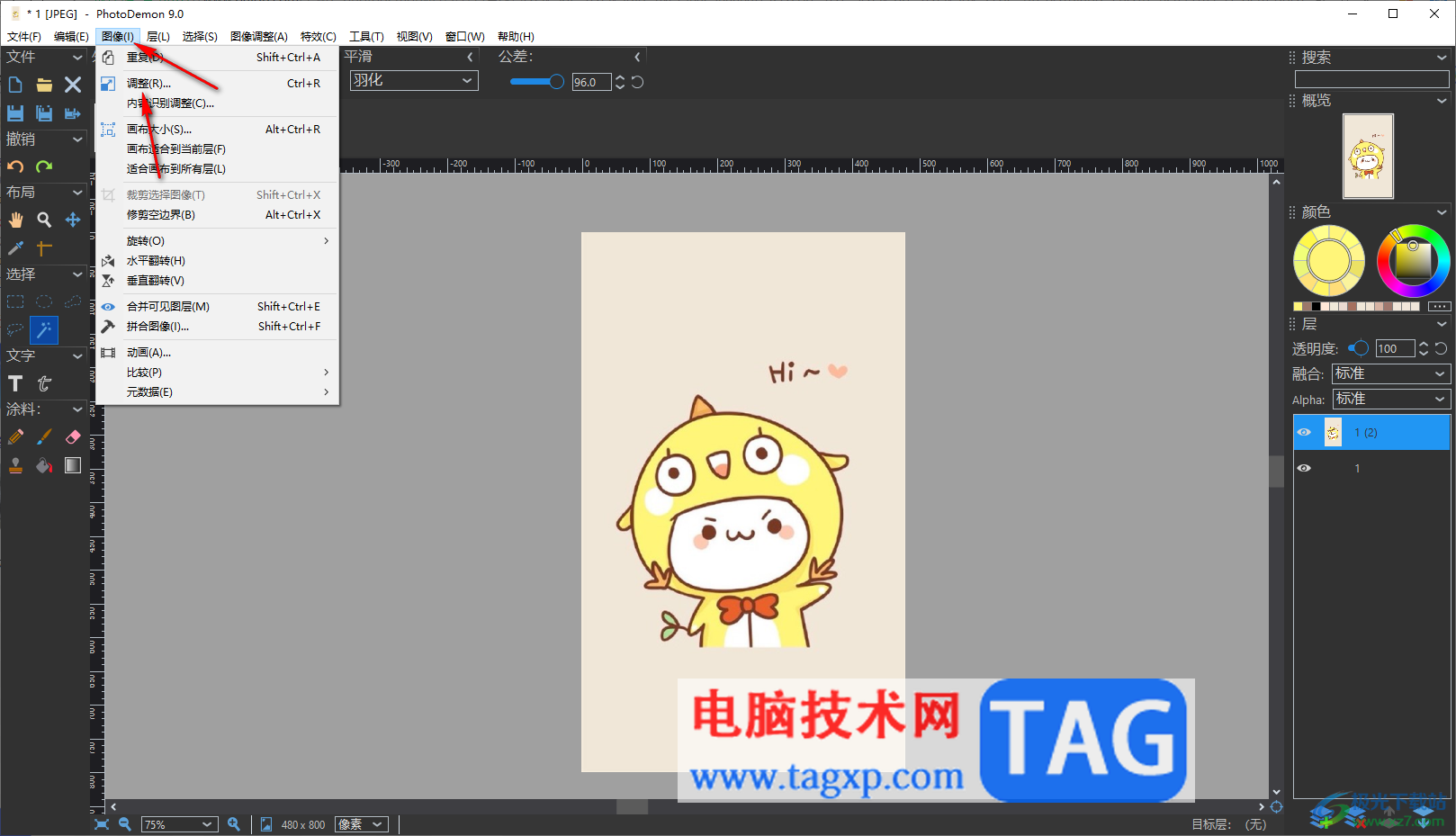Open the 75% zoom level dropdown
This screenshot has height=836, width=1456.
point(180,824)
